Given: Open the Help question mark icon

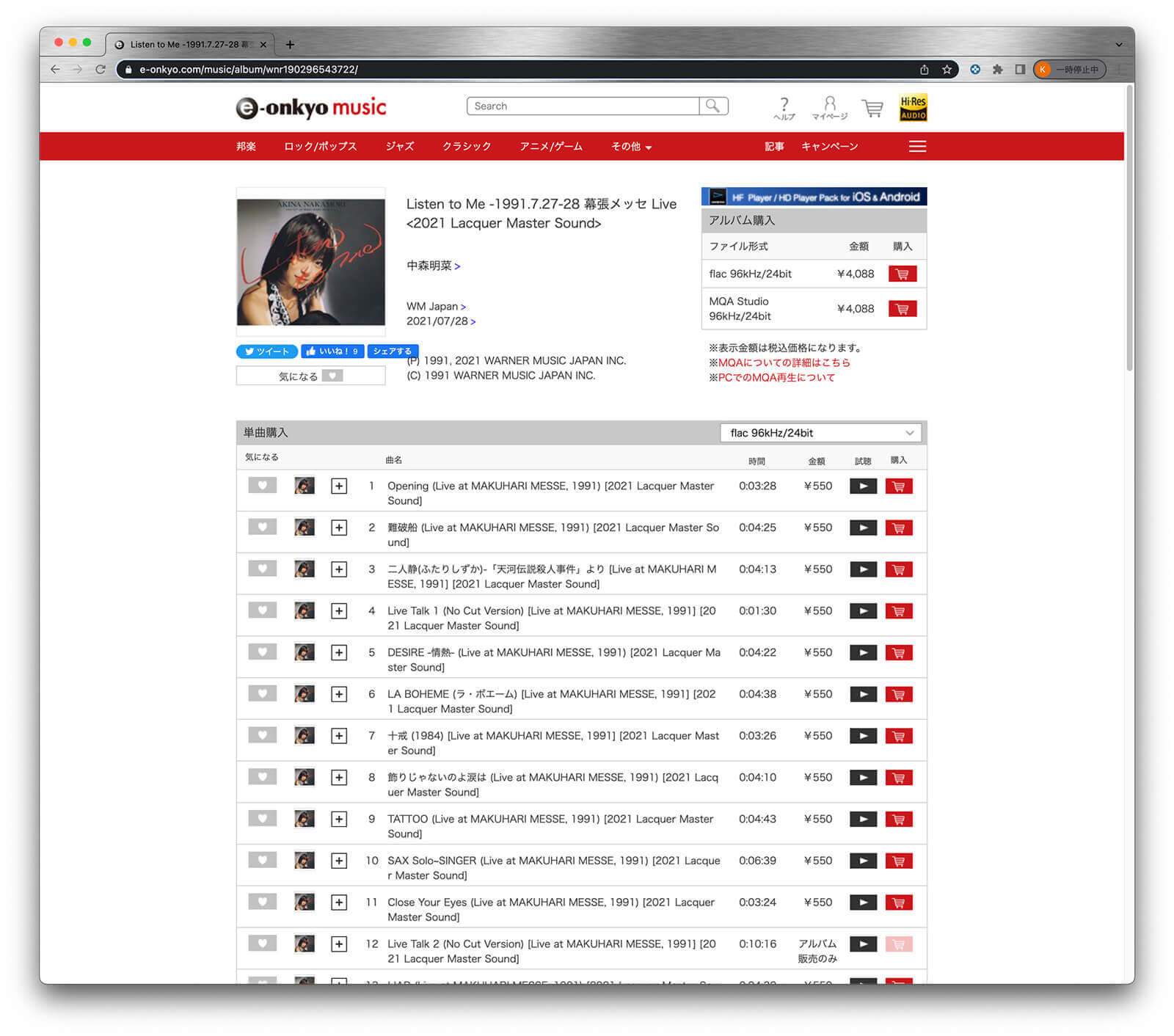Looking at the screenshot, I should [x=784, y=108].
